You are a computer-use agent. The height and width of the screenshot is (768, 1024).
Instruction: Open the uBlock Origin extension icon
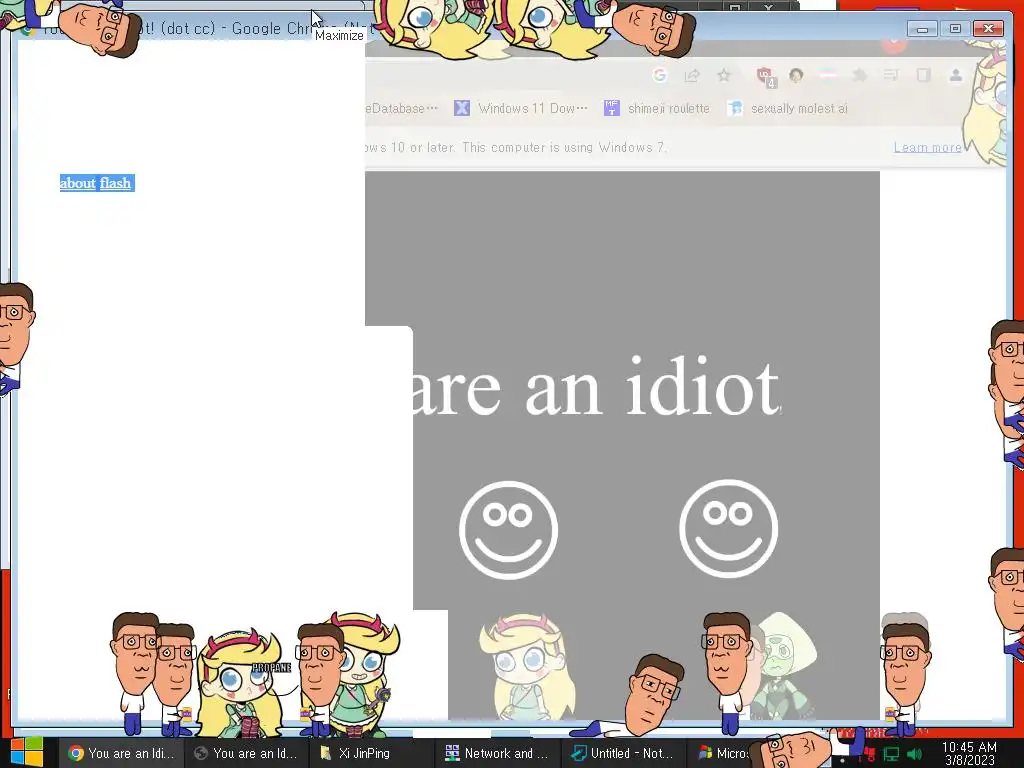coord(765,76)
